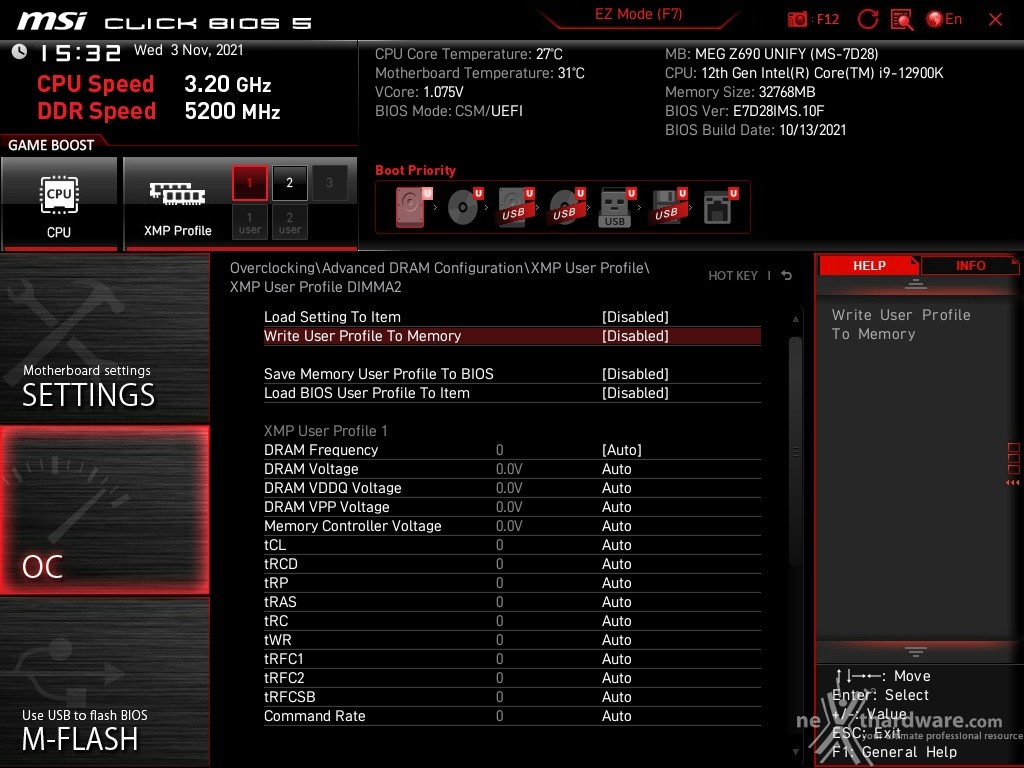
Task: Edit the tRC timing value
Action: tap(512, 620)
